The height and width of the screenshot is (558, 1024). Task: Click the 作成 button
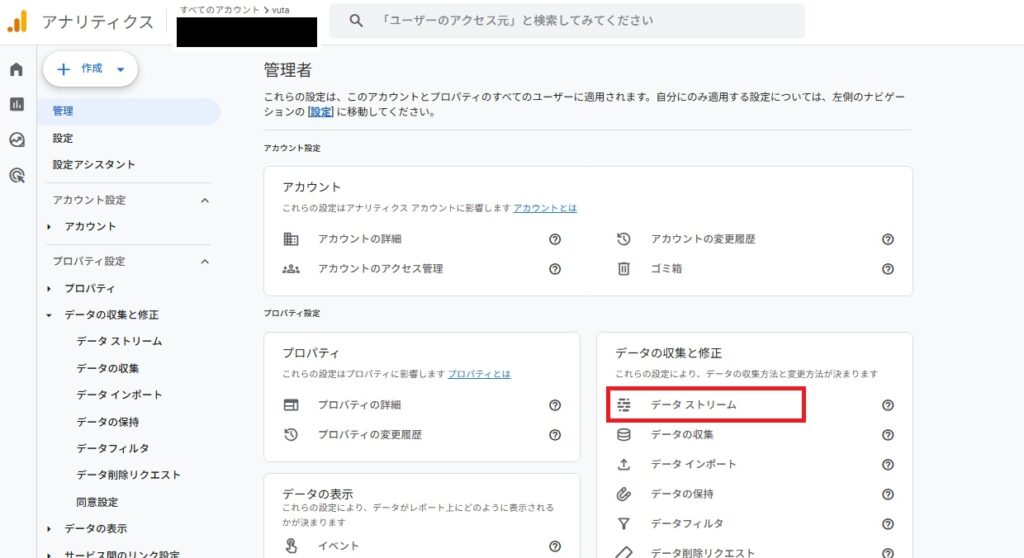click(90, 69)
